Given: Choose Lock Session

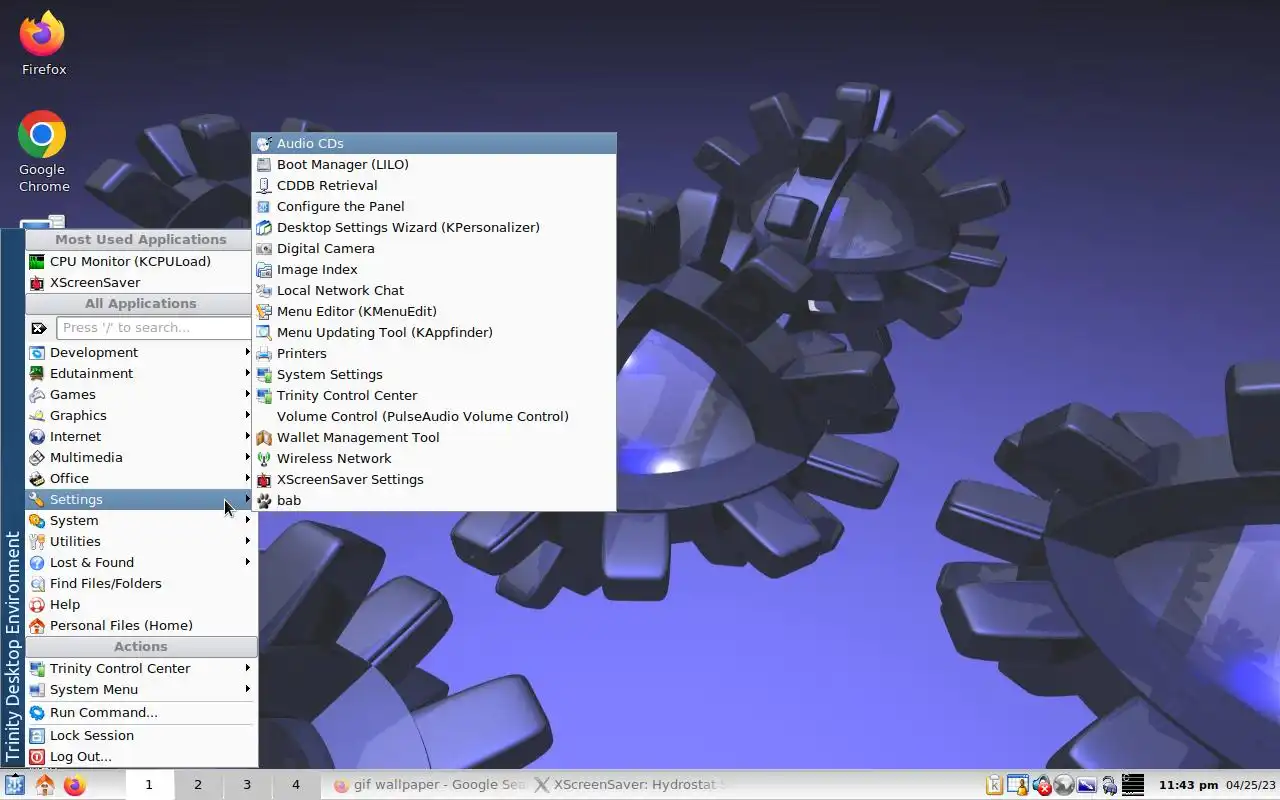Looking at the screenshot, I should [x=140, y=735].
